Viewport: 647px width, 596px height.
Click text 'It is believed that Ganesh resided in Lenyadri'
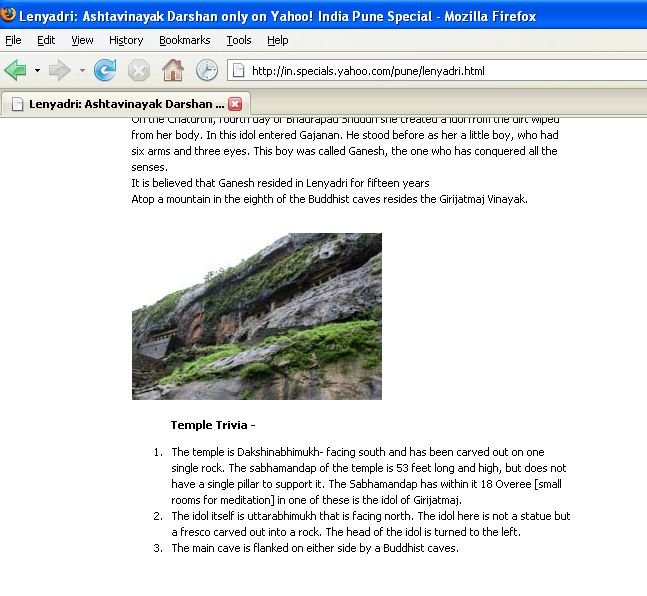(x=240, y=183)
